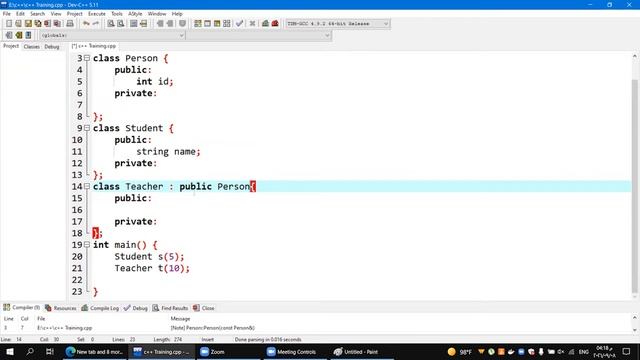Undo the last edit via toolbar

[86, 24]
